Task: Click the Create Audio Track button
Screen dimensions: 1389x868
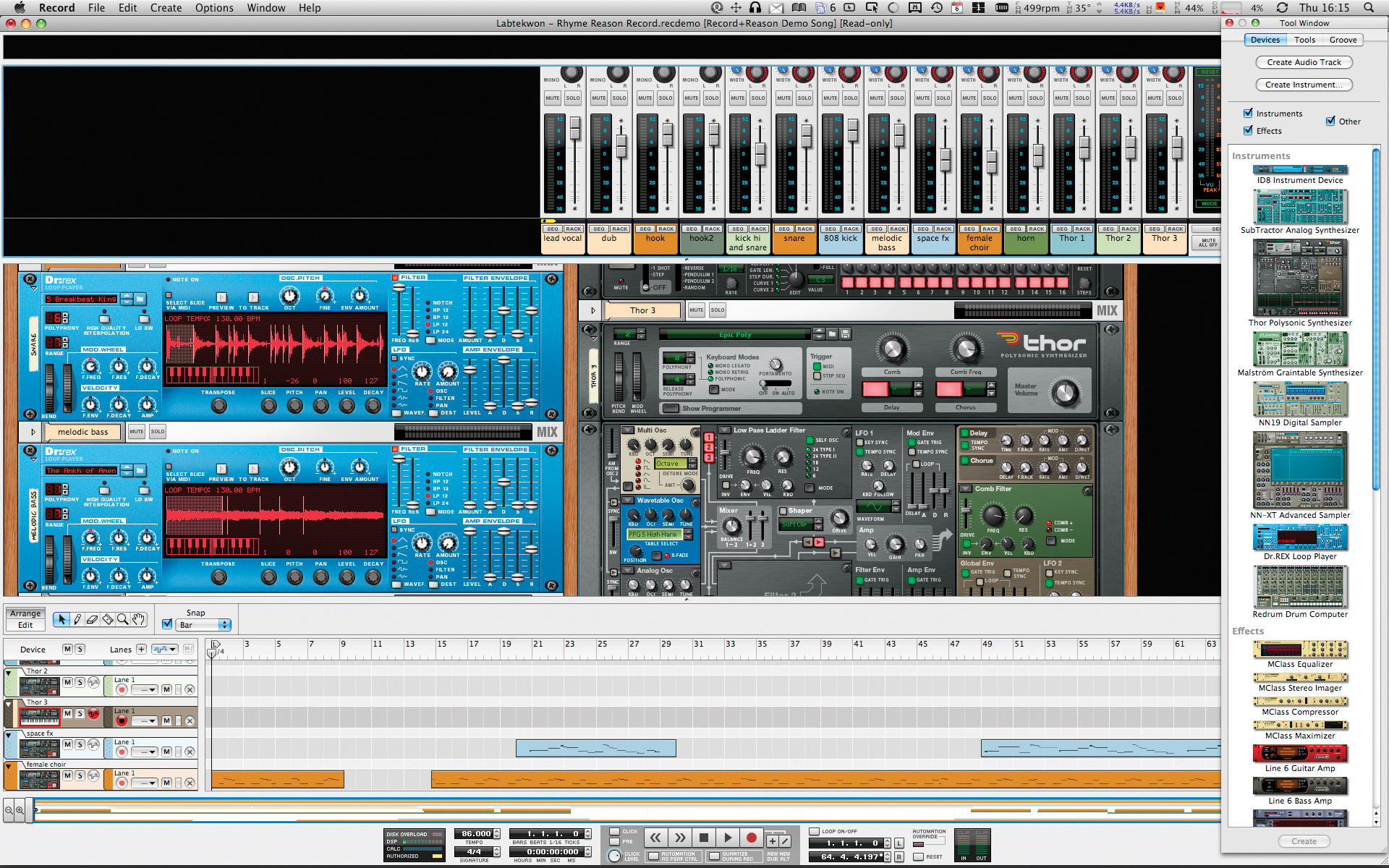Action: coord(1304,62)
